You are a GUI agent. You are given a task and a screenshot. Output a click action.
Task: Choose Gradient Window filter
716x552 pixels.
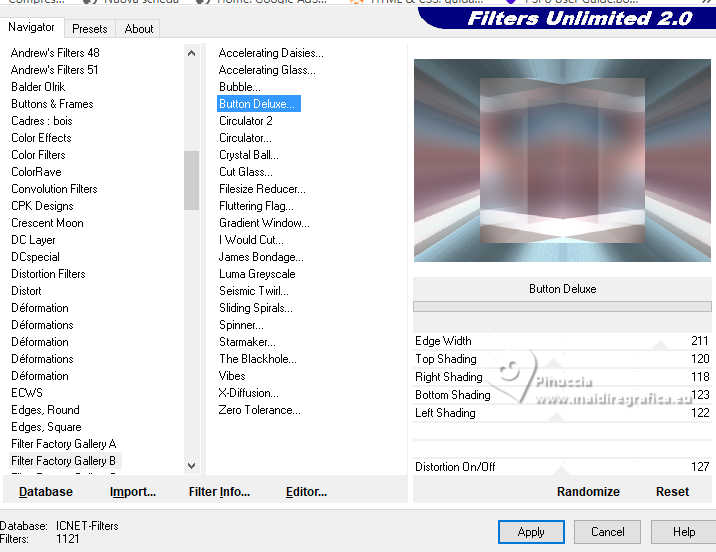(264, 223)
